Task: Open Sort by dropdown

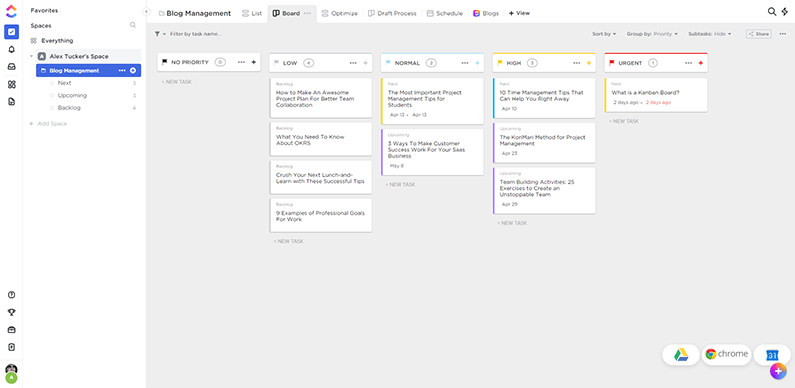Action: point(604,34)
